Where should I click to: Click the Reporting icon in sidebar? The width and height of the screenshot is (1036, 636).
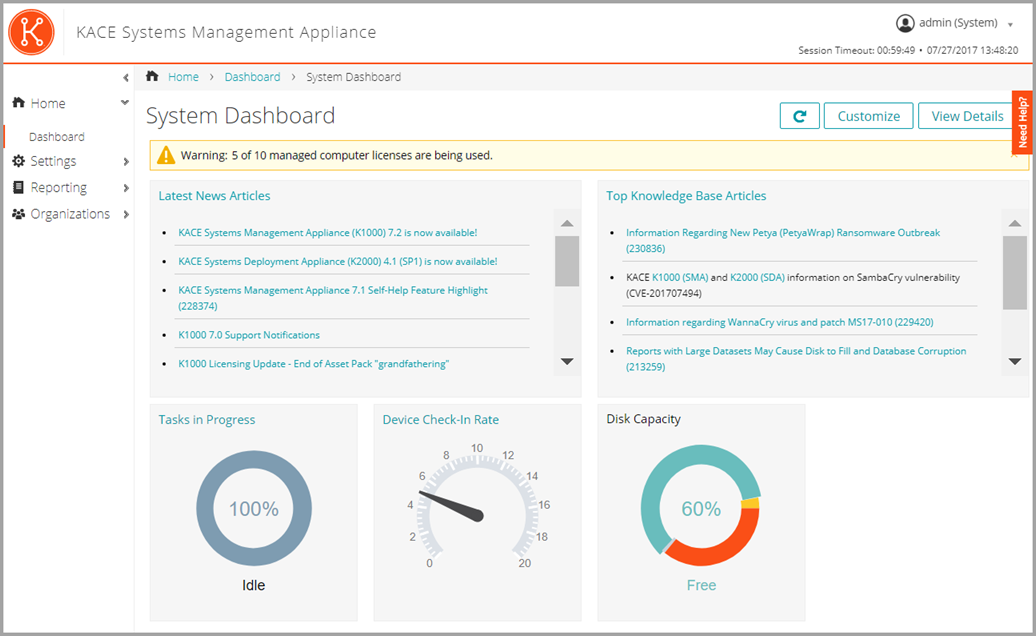(19, 188)
